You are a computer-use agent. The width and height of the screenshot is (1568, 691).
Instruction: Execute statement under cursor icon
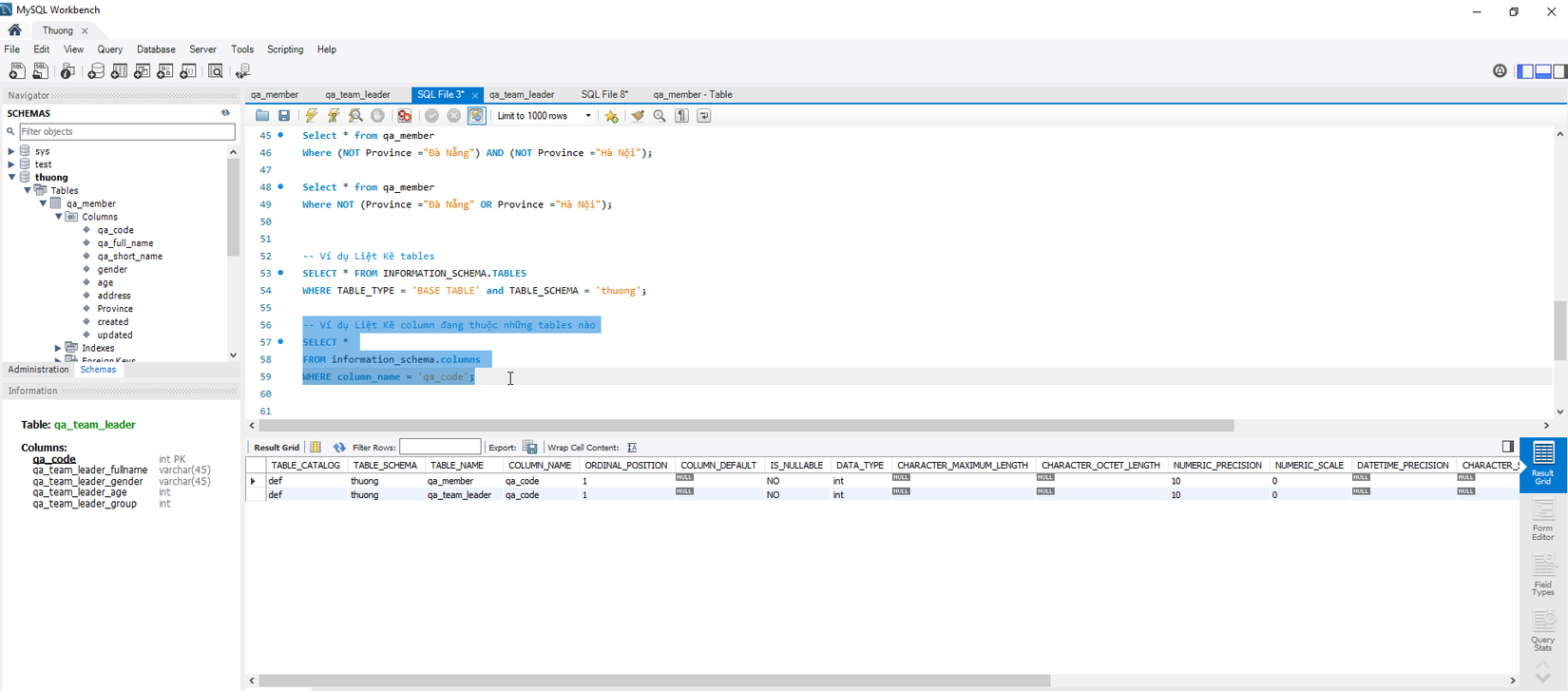click(x=334, y=116)
